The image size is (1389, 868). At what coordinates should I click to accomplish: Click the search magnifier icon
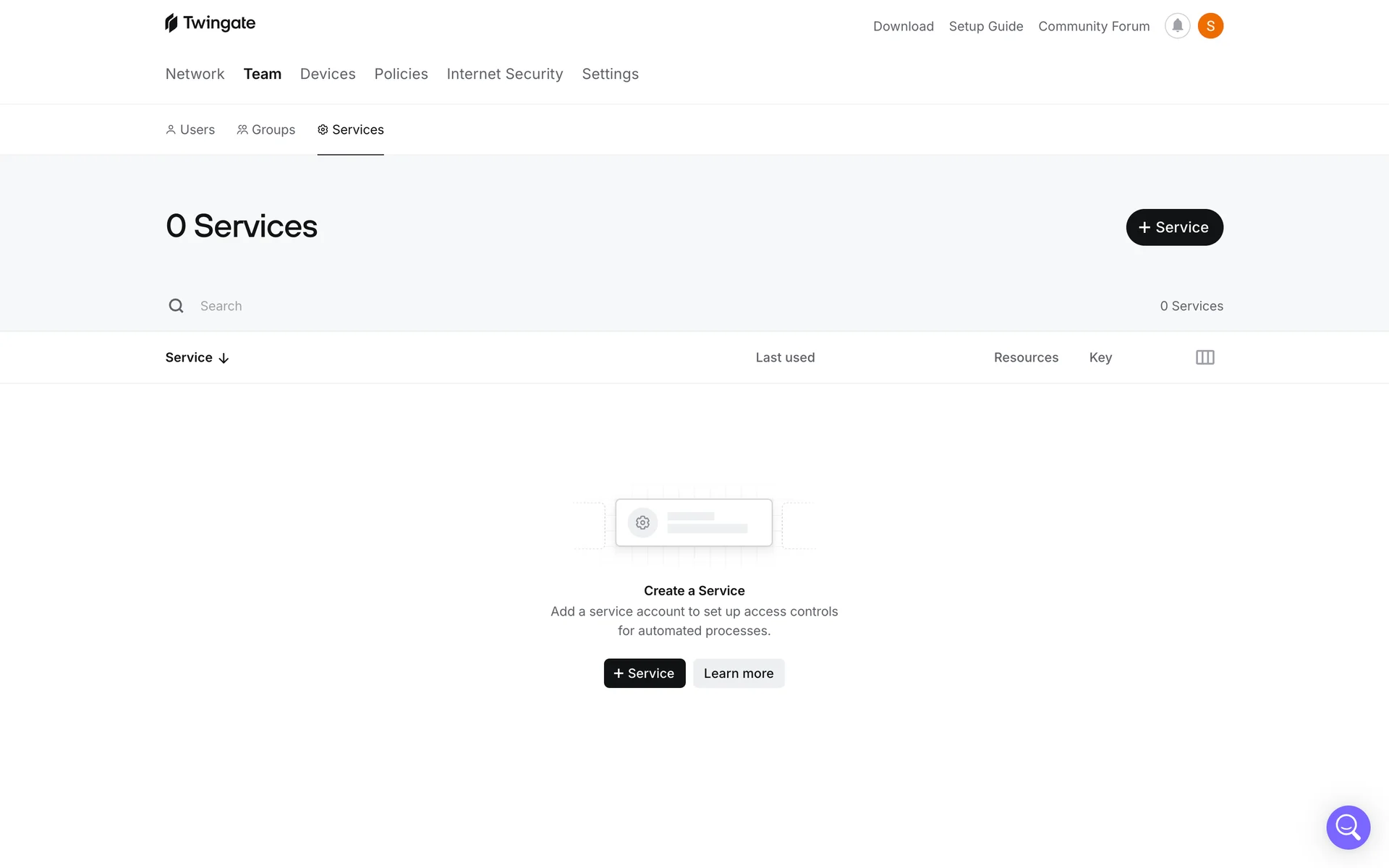click(176, 306)
